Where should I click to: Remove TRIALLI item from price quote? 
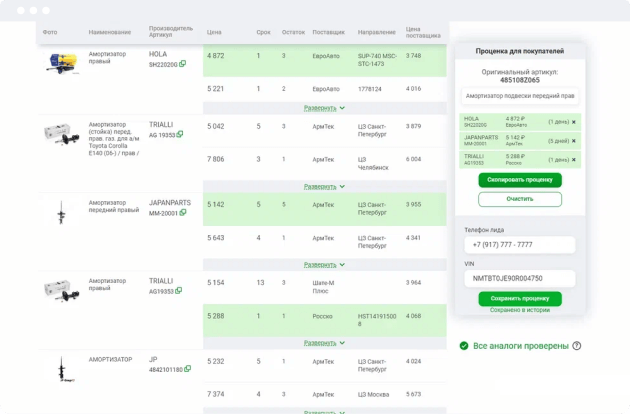(x=574, y=159)
